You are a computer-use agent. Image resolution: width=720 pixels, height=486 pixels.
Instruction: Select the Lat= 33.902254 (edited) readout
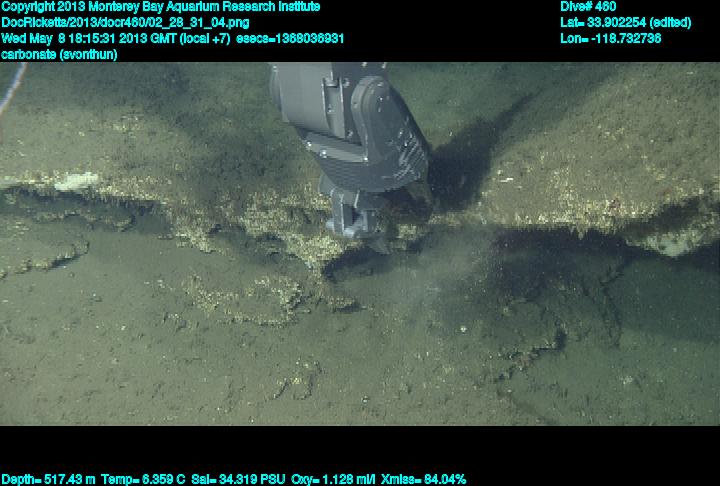626,22
